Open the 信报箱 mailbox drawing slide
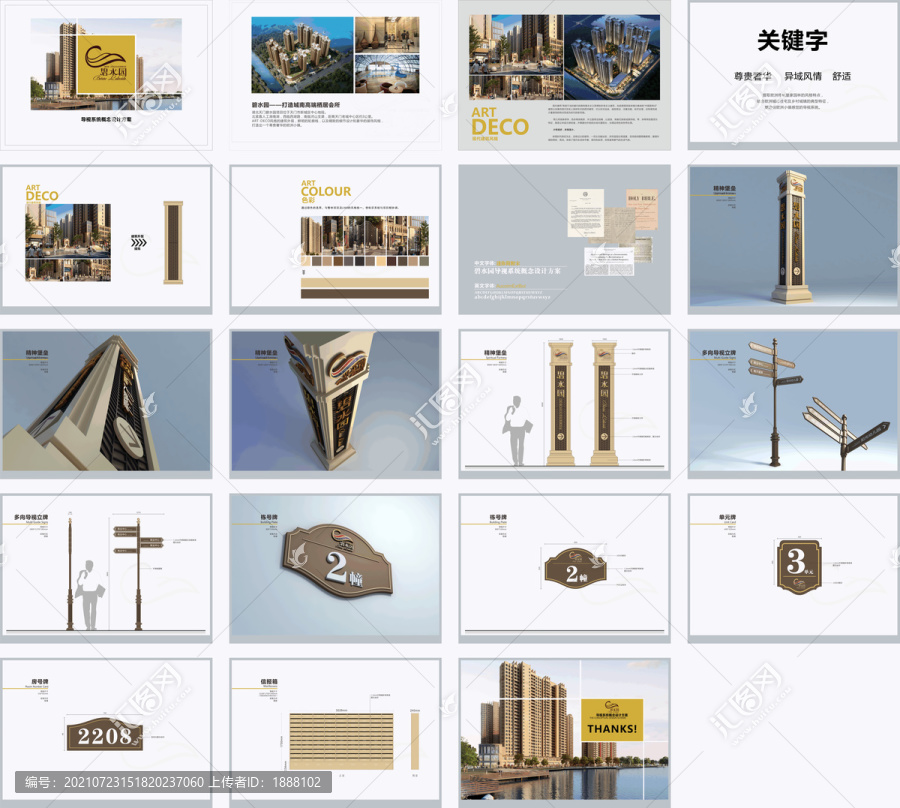The width and height of the screenshot is (900, 808). click(x=335, y=733)
